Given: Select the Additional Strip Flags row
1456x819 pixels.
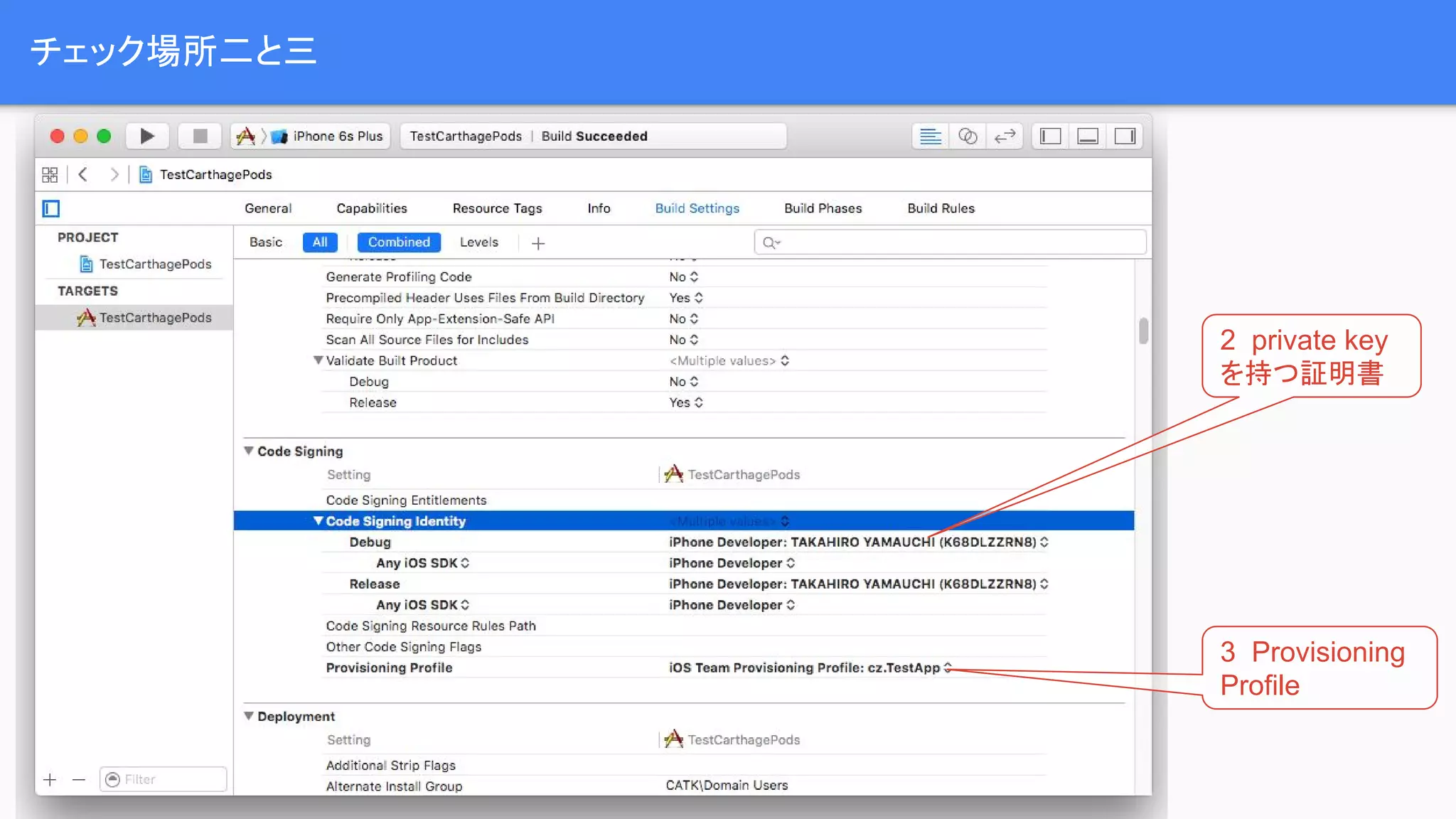Looking at the screenshot, I should coord(684,765).
